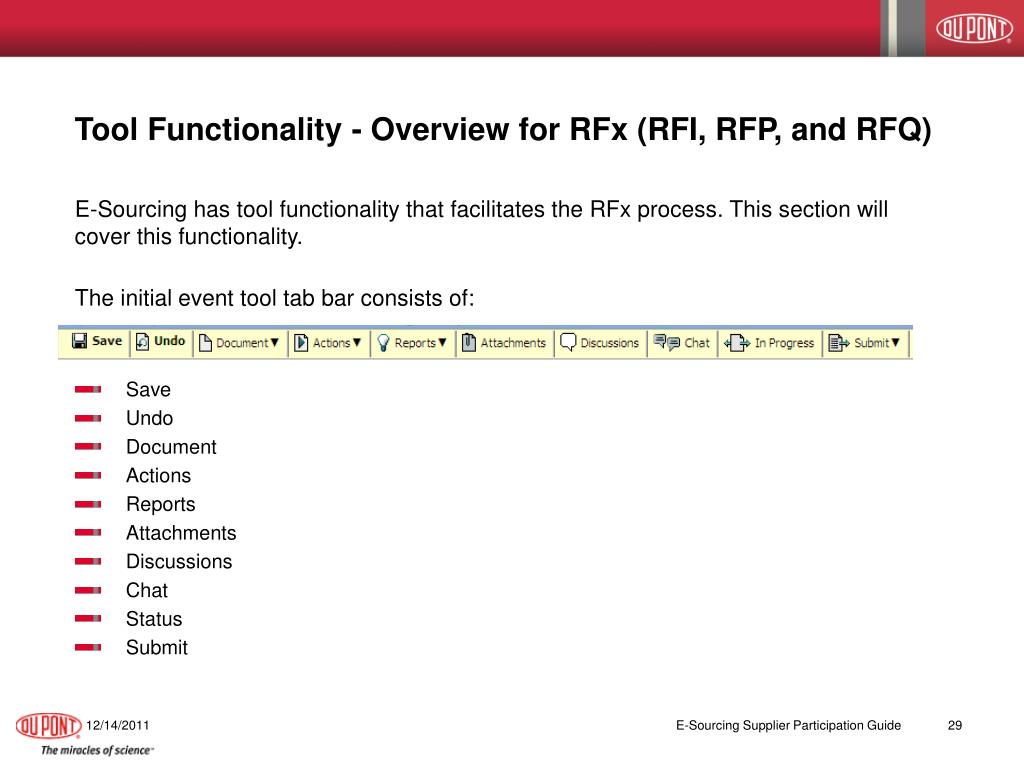Click 'Chat' in the bullet list
This screenshot has height=768, width=1024.
147,591
